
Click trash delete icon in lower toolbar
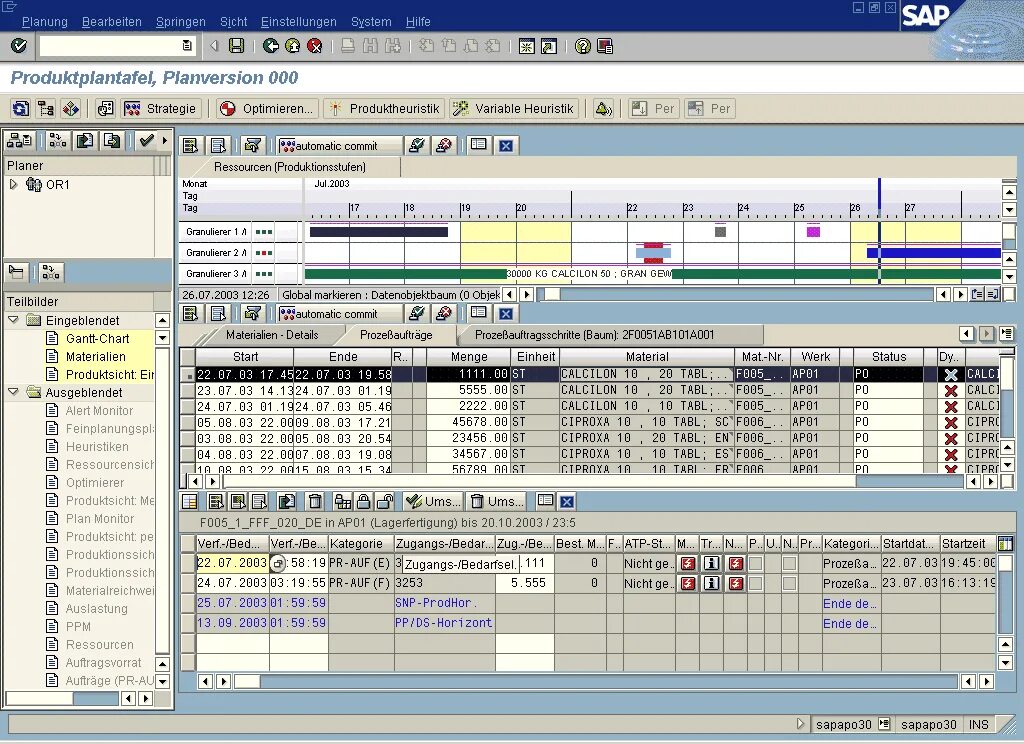[x=315, y=502]
